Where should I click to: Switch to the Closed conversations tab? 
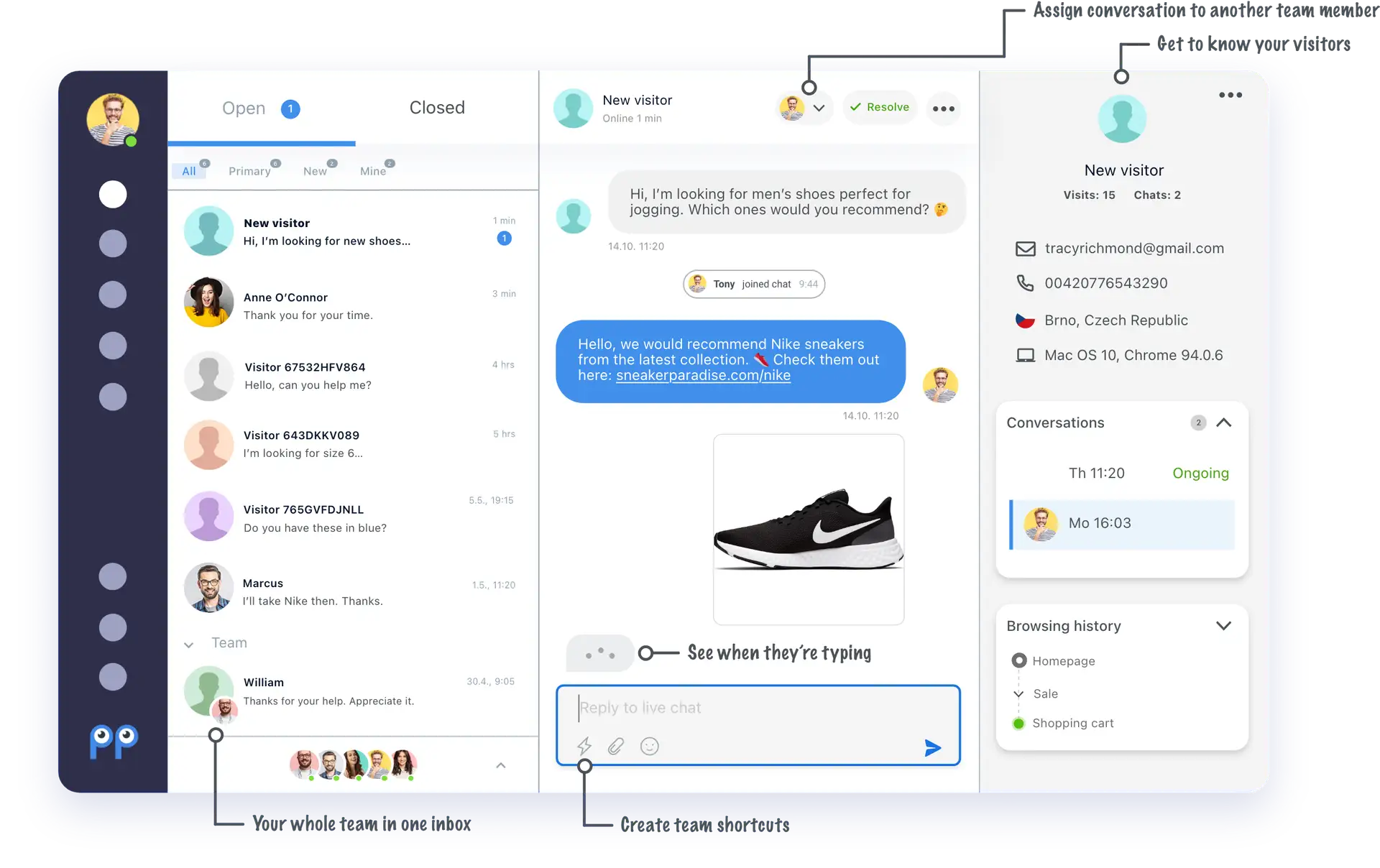point(437,108)
